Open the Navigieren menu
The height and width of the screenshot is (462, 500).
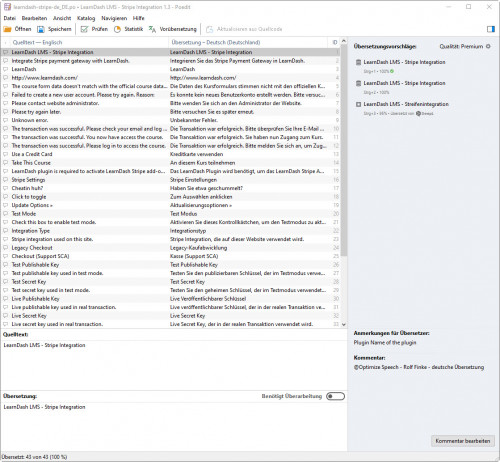[114, 18]
